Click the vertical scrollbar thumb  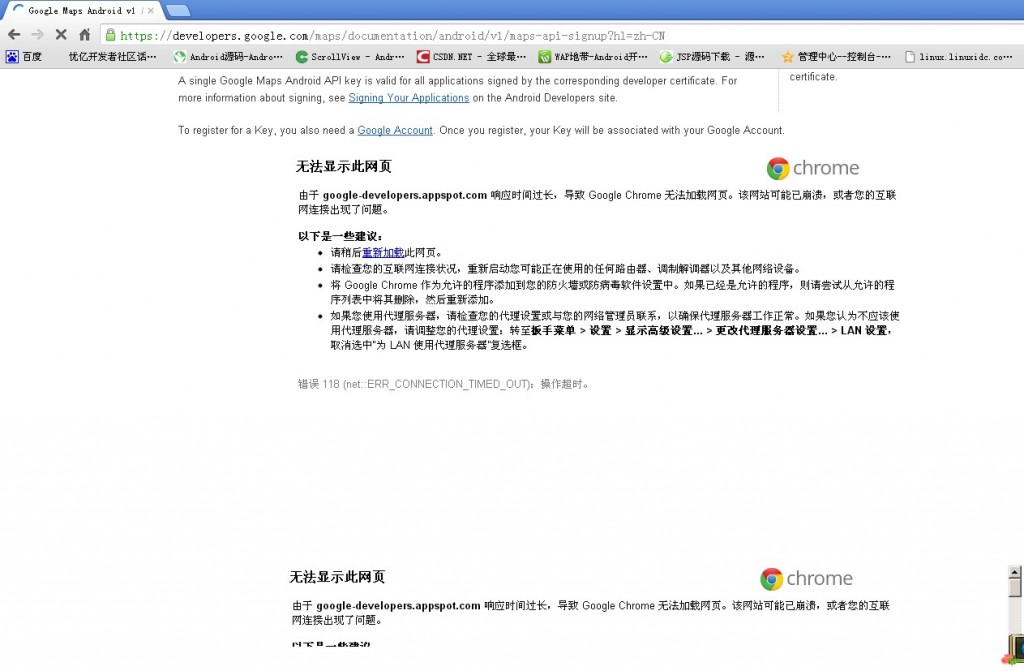point(1014,587)
